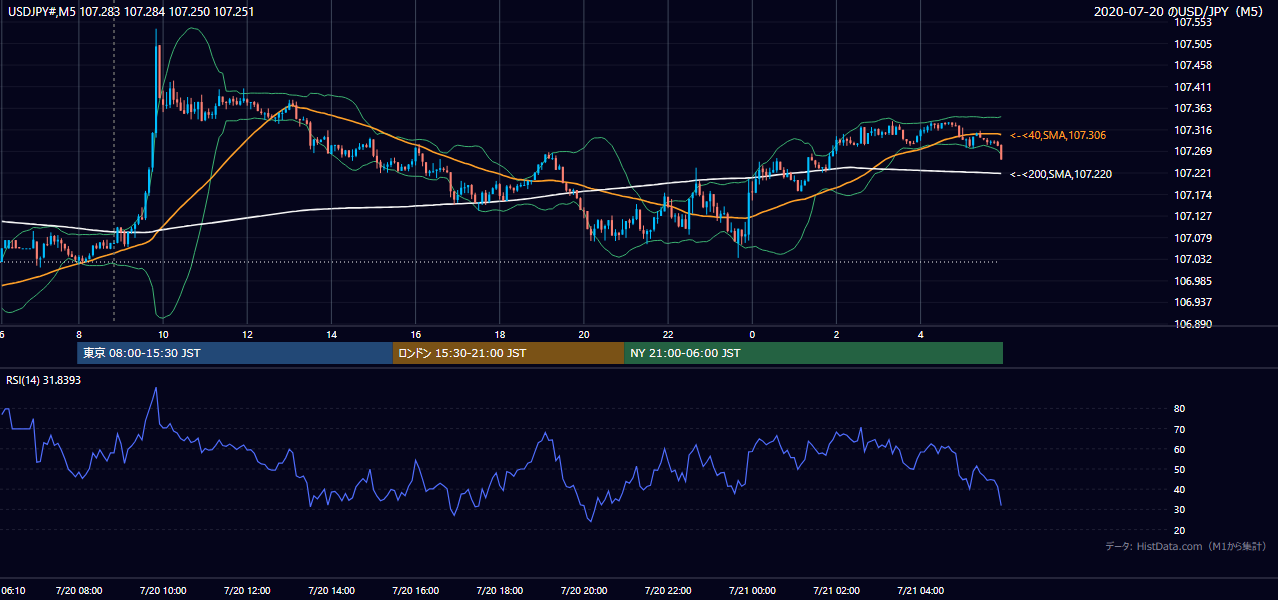Screen dimensions: 1278x600
Task: Click price axis value 106.890
Action: [1193, 324]
